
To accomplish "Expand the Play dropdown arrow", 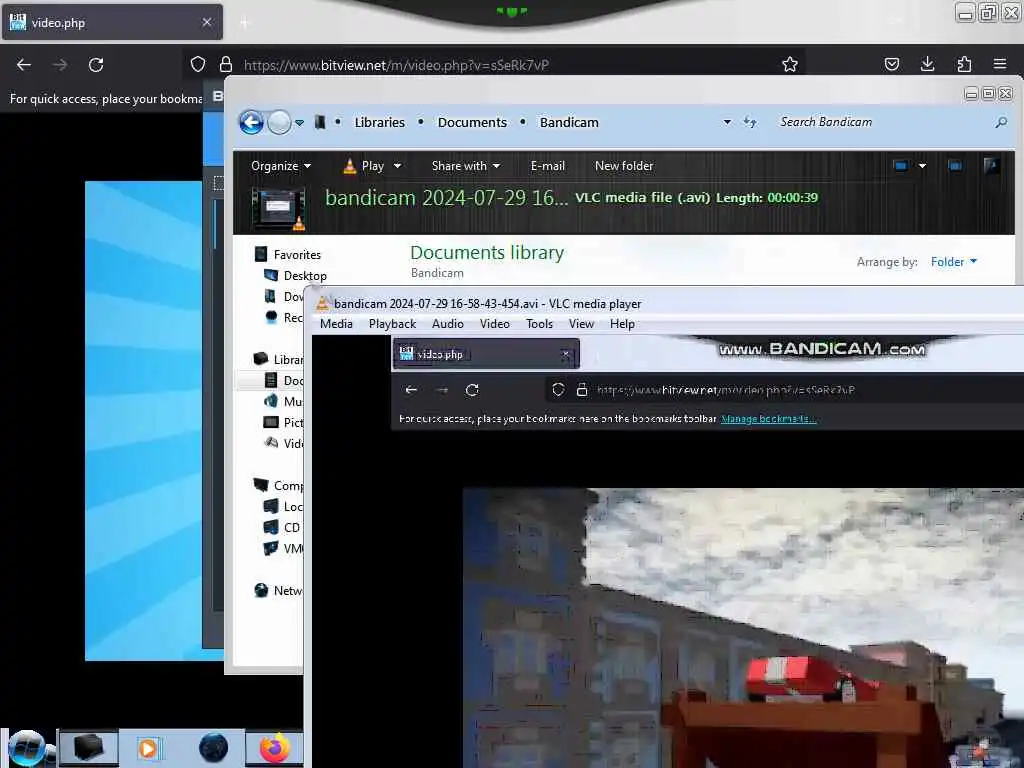I will click(397, 166).
